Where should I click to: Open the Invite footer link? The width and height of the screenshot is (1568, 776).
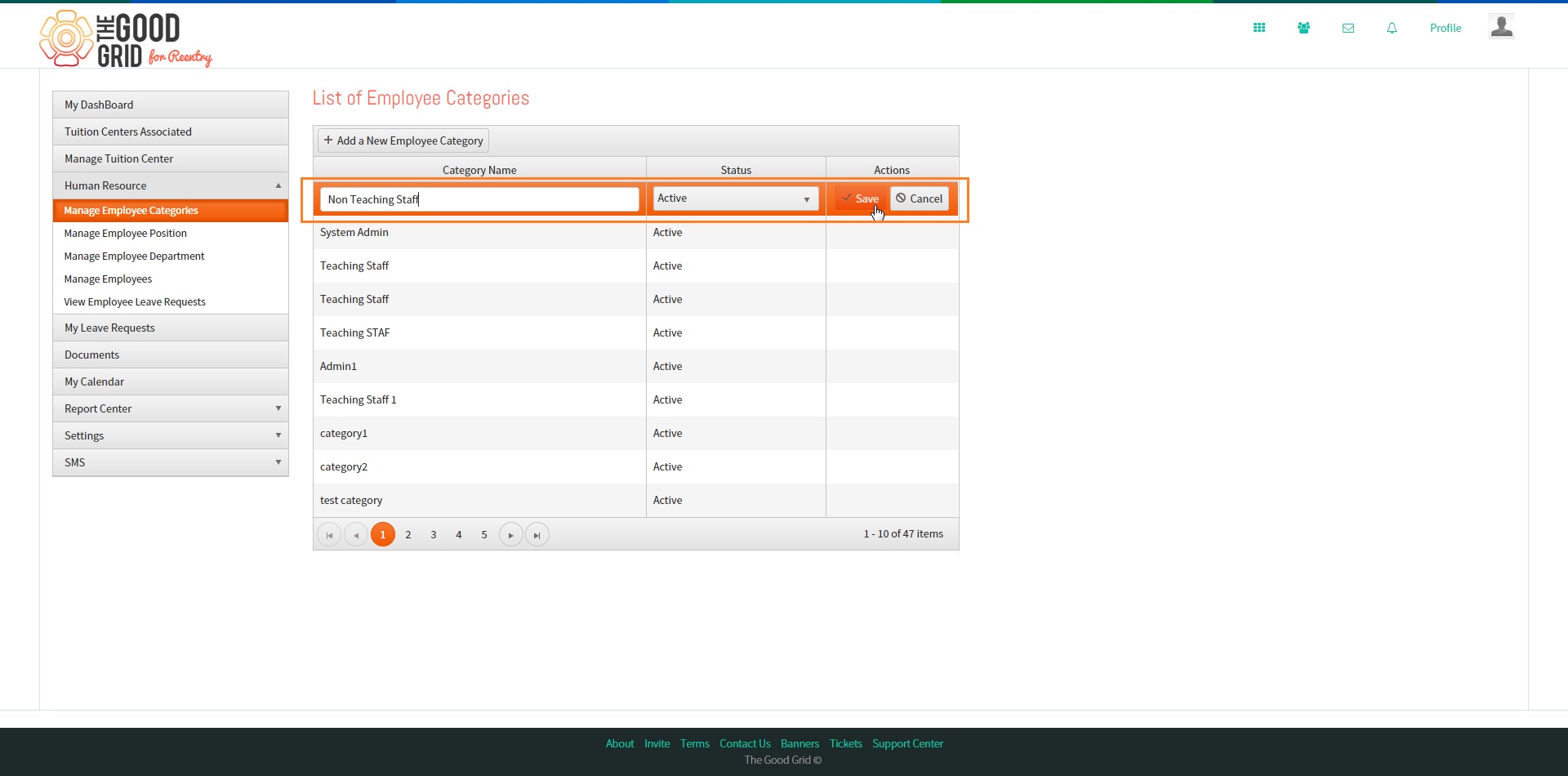coord(657,744)
